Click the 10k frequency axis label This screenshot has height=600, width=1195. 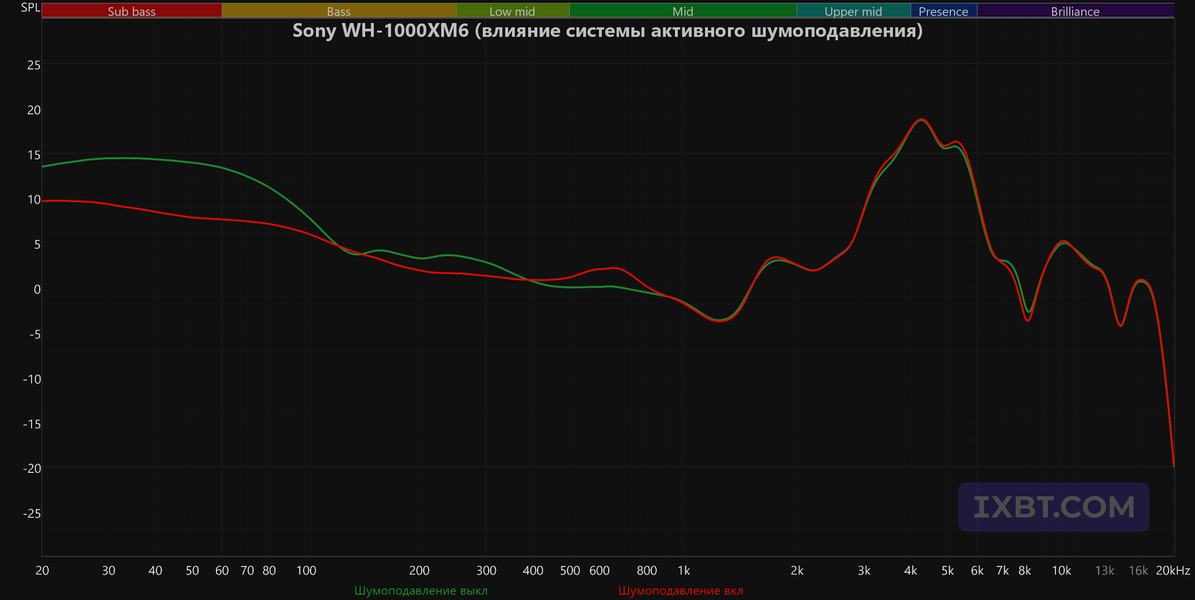pyautogui.click(x=1062, y=570)
